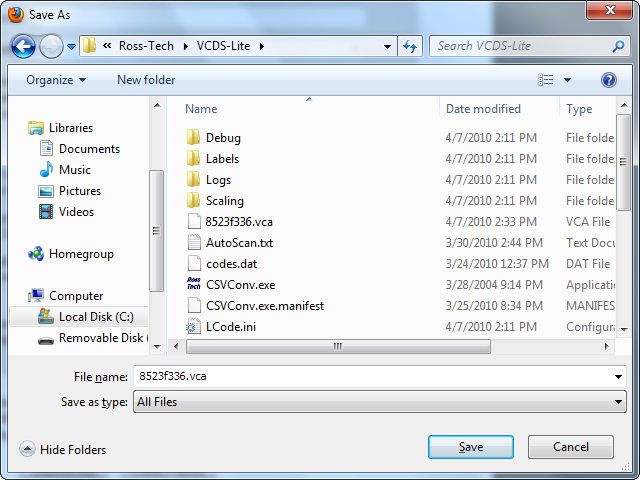The width and height of the screenshot is (640, 480).
Task: Click the New folder button
Action: (146, 80)
